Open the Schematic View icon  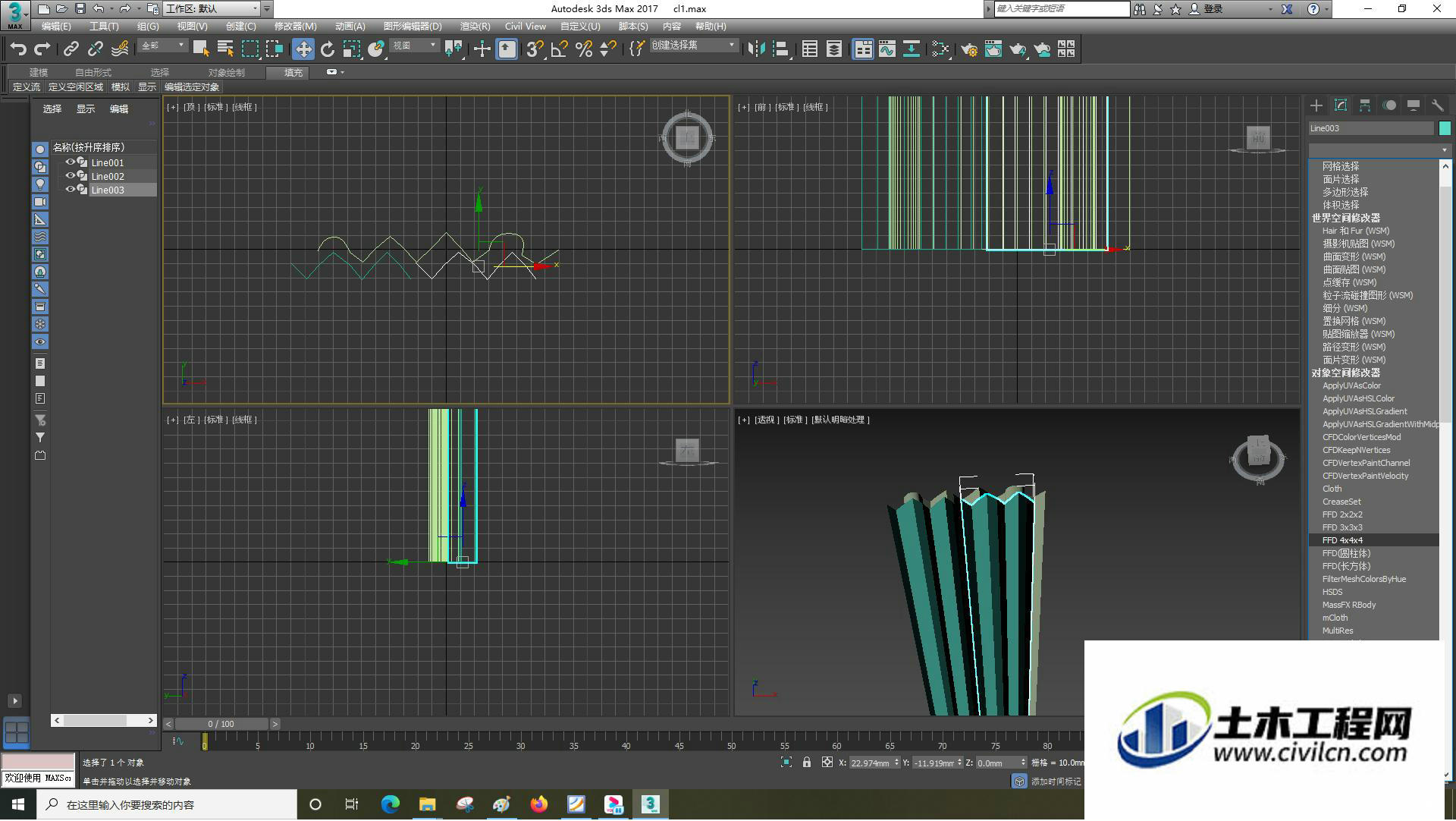[912, 49]
